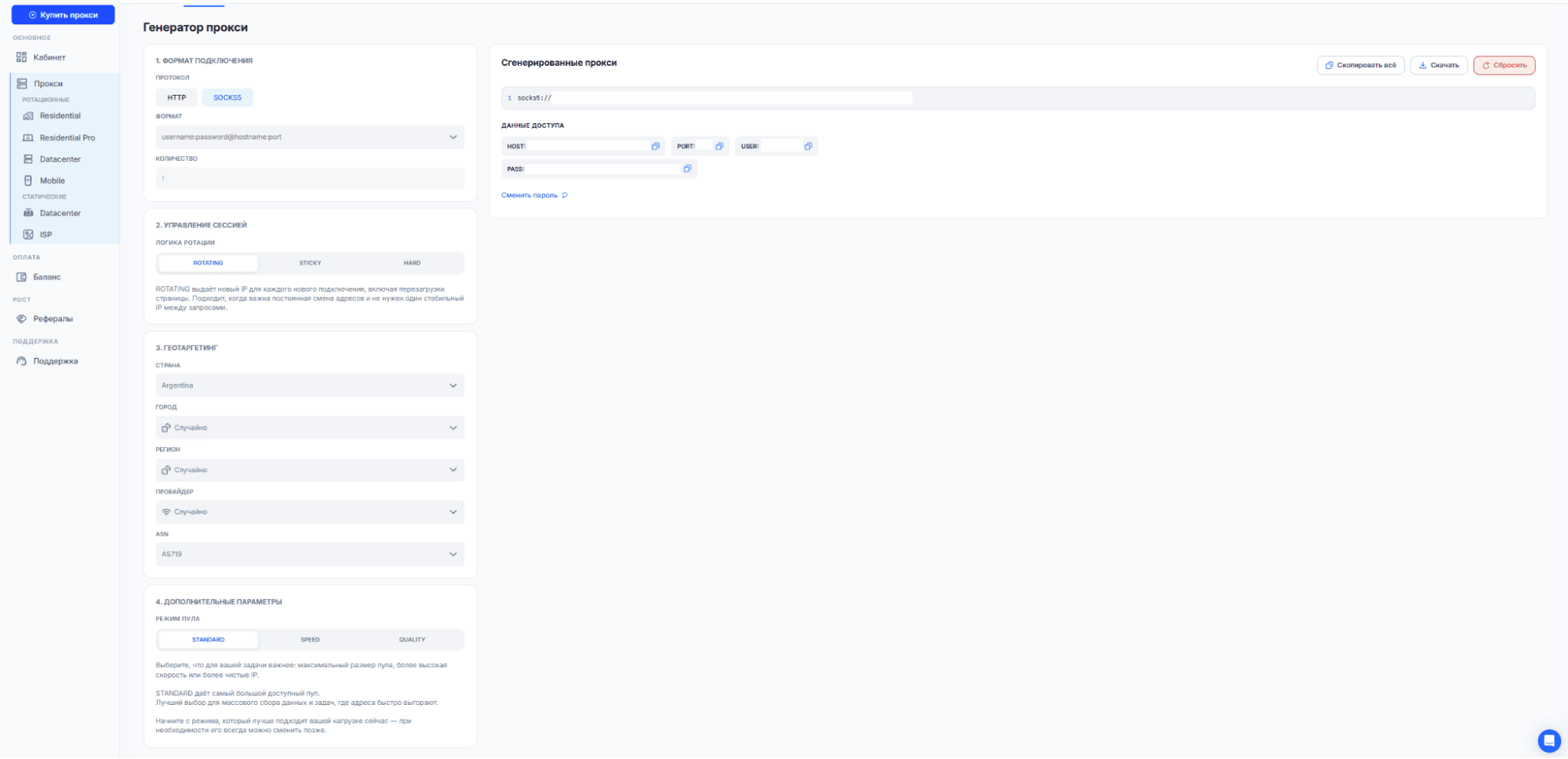Click the generated socks5 proxy line
The height and width of the screenshot is (759, 1568).
pos(1018,98)
